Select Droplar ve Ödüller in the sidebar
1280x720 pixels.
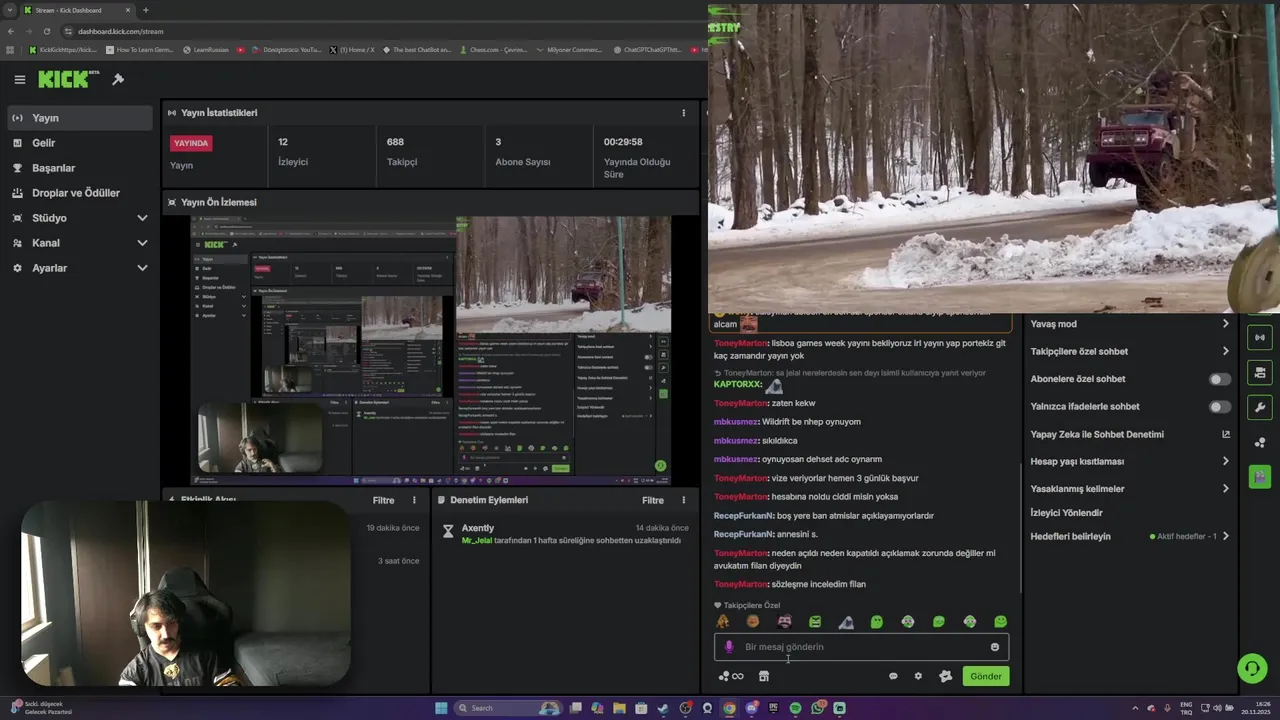pos(78,193)
